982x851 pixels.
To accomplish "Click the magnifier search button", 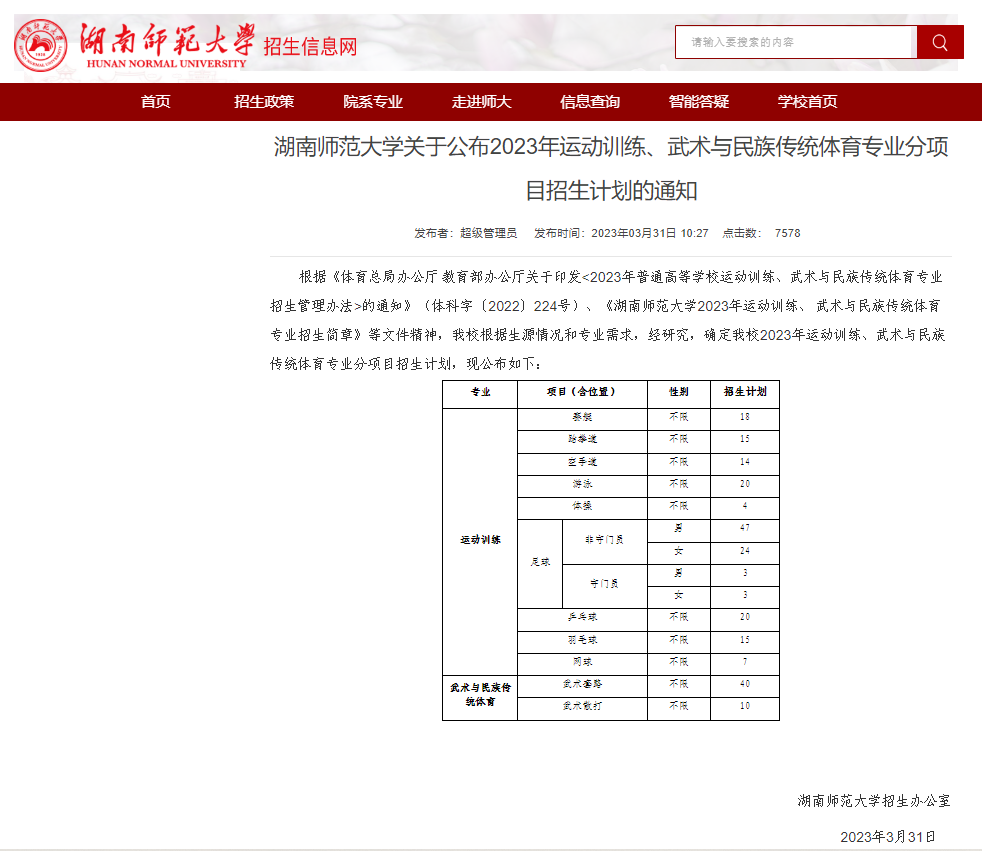I will coord(940,42).
